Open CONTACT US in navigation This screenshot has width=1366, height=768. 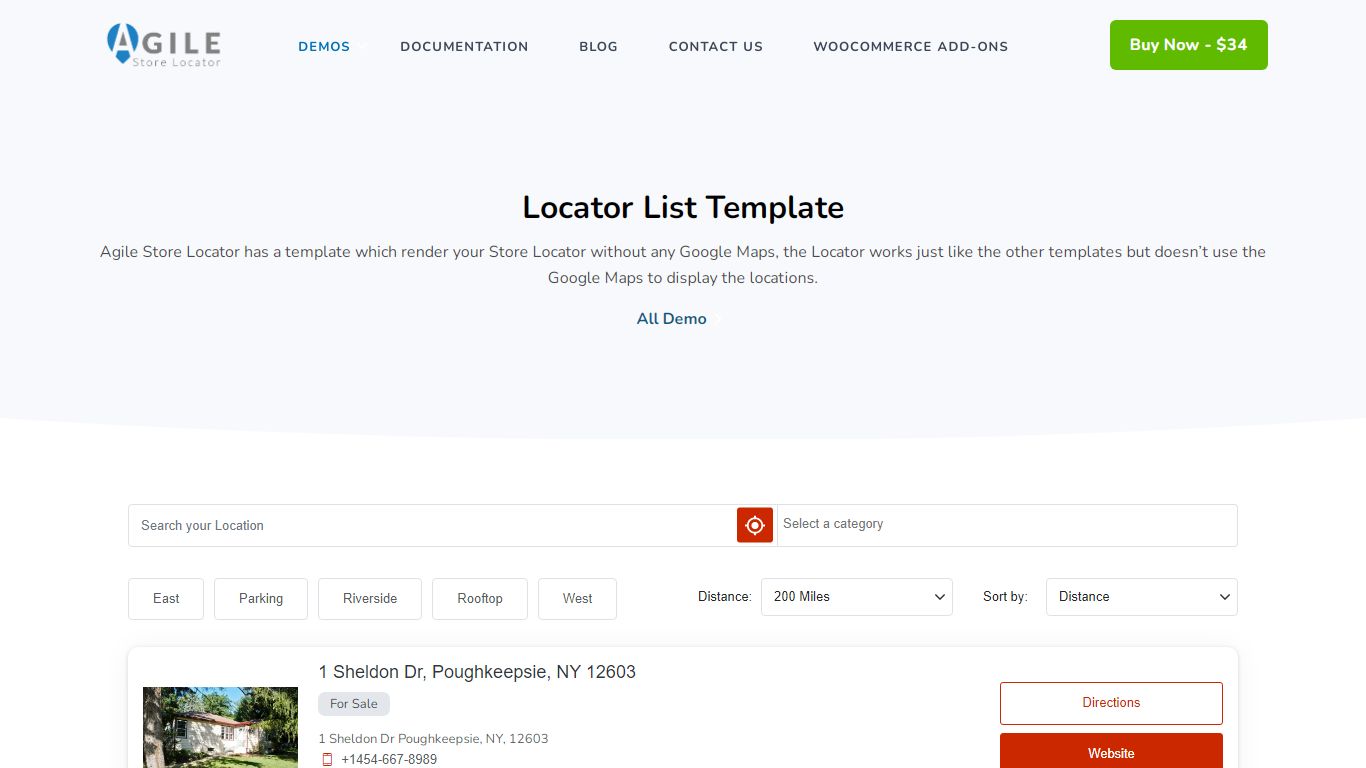click(x=715, y=46)
